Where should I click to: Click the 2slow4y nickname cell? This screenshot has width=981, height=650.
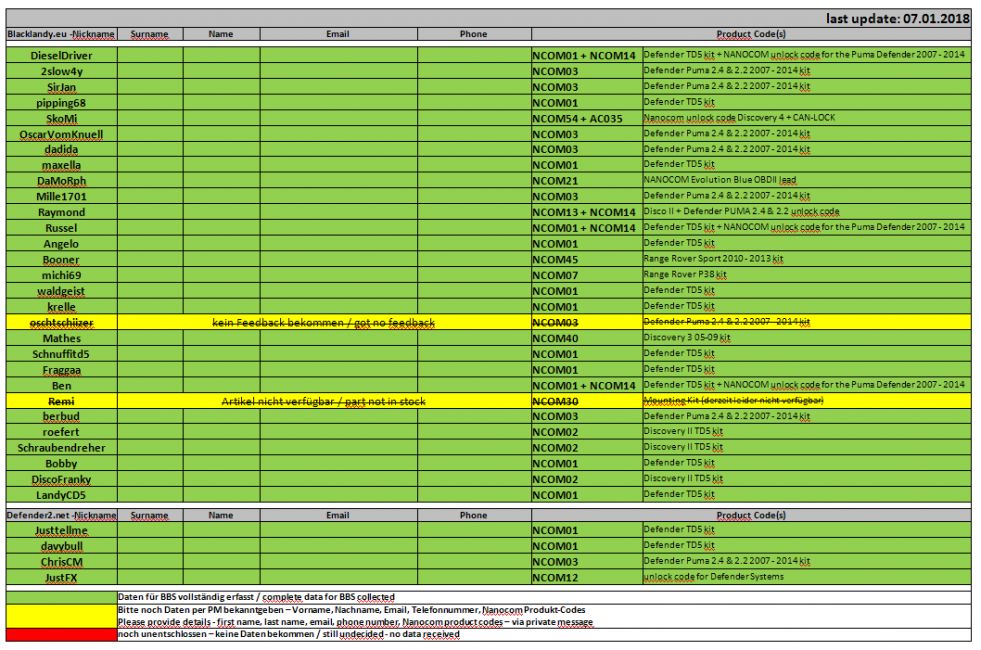click(61, 71)
